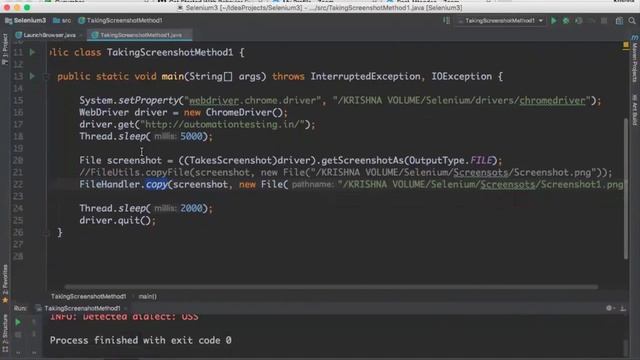640x360 pixels.
Task: Click the Maven 'm' icon at right edge
Action: point(635,38)
